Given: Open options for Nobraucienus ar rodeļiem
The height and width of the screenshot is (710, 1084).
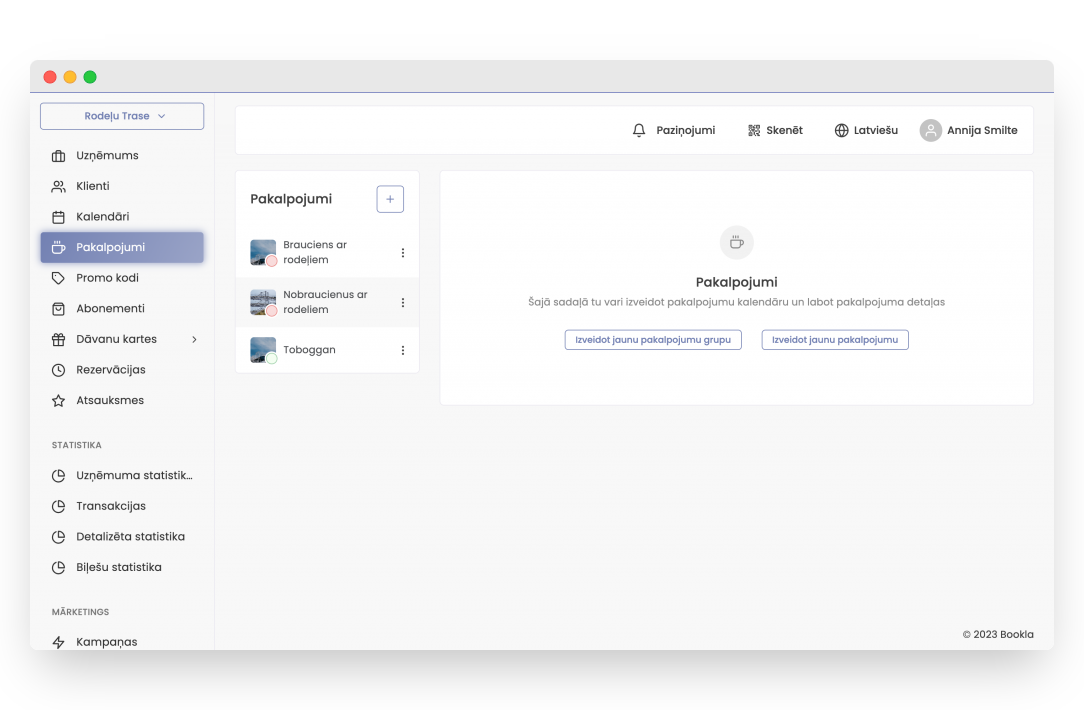Looking at the screenshot, I should pos(403,303).
